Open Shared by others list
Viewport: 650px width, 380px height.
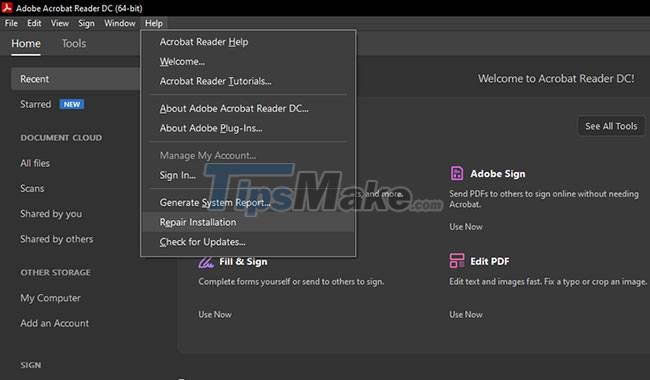56,239
